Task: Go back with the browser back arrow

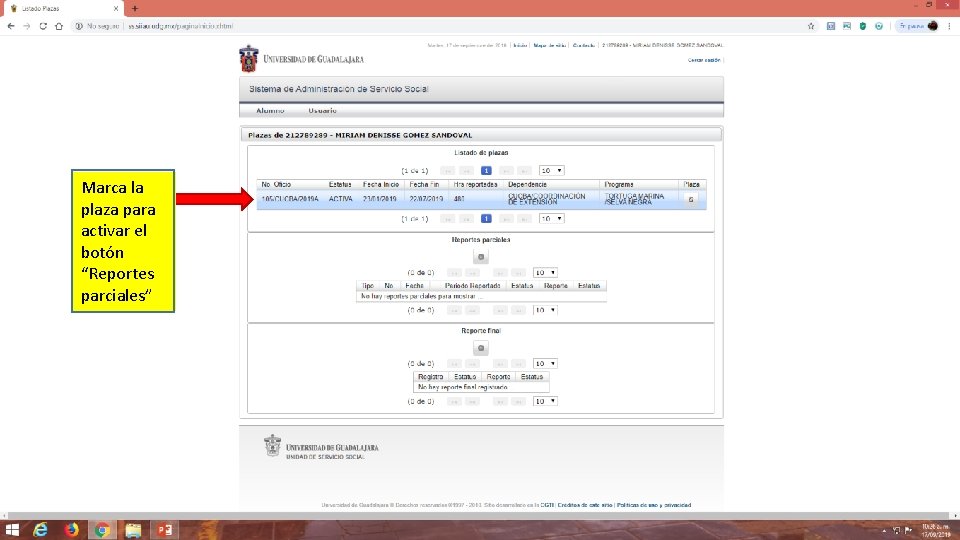Action: [10, 26]
